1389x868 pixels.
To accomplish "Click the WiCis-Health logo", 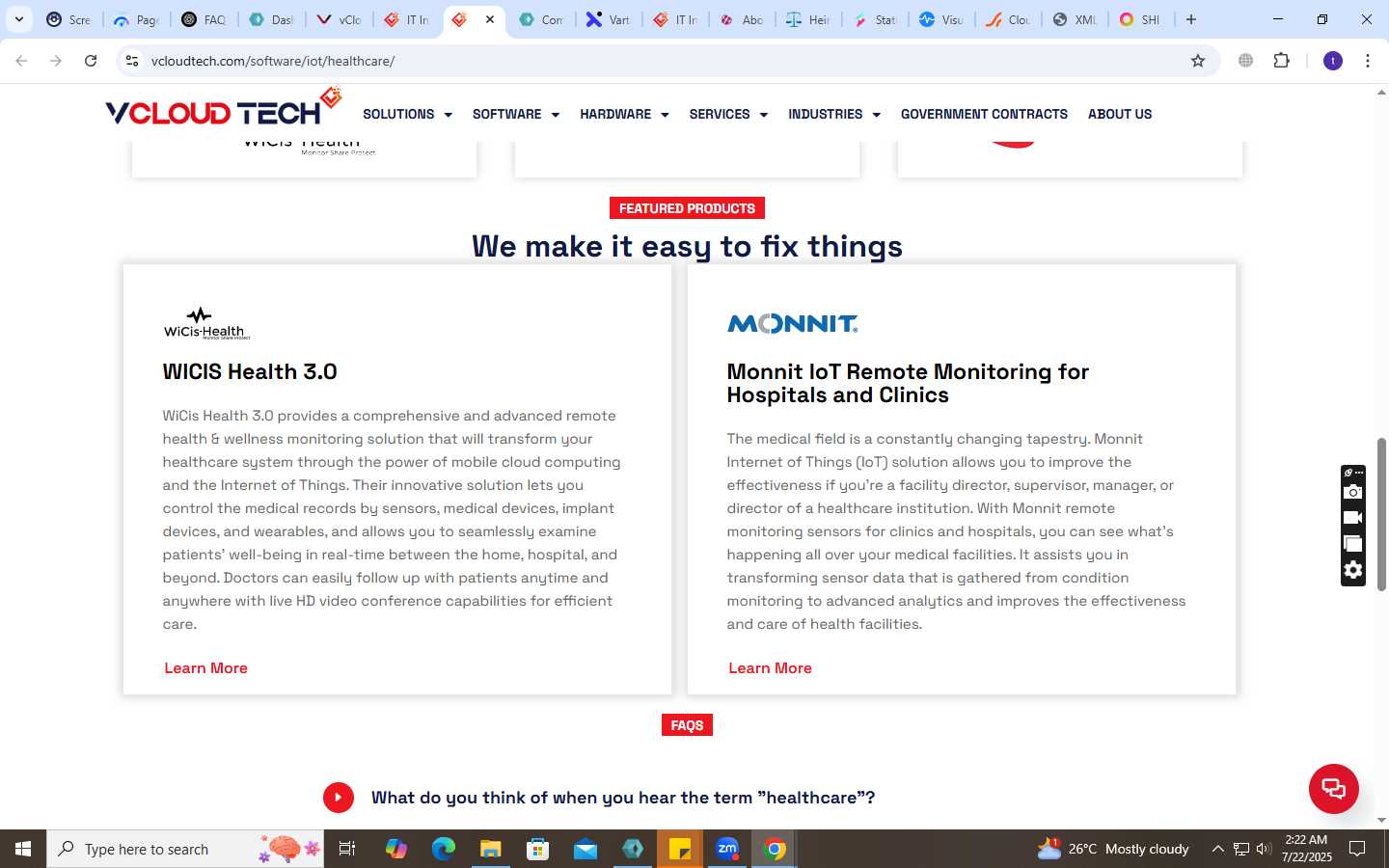I will click(x=206, y=324).
